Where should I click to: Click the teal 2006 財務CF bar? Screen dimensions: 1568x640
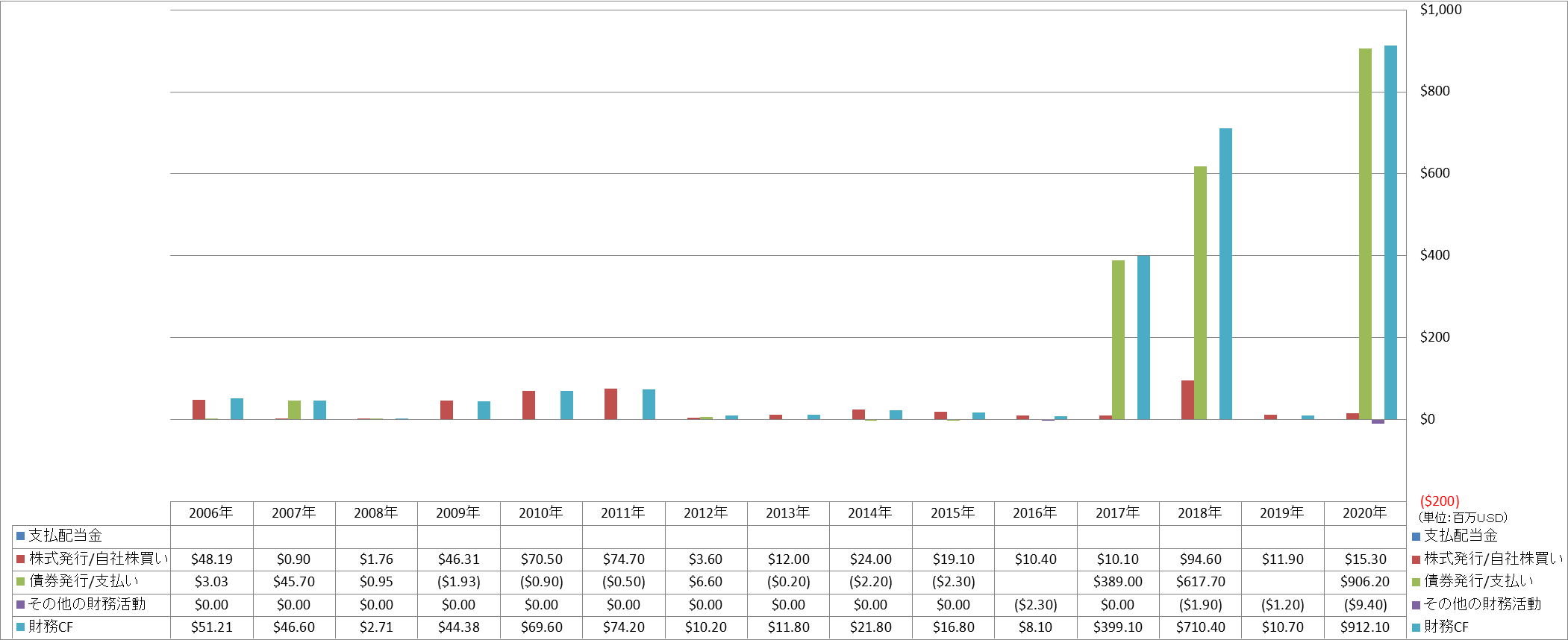click(237, 409)
